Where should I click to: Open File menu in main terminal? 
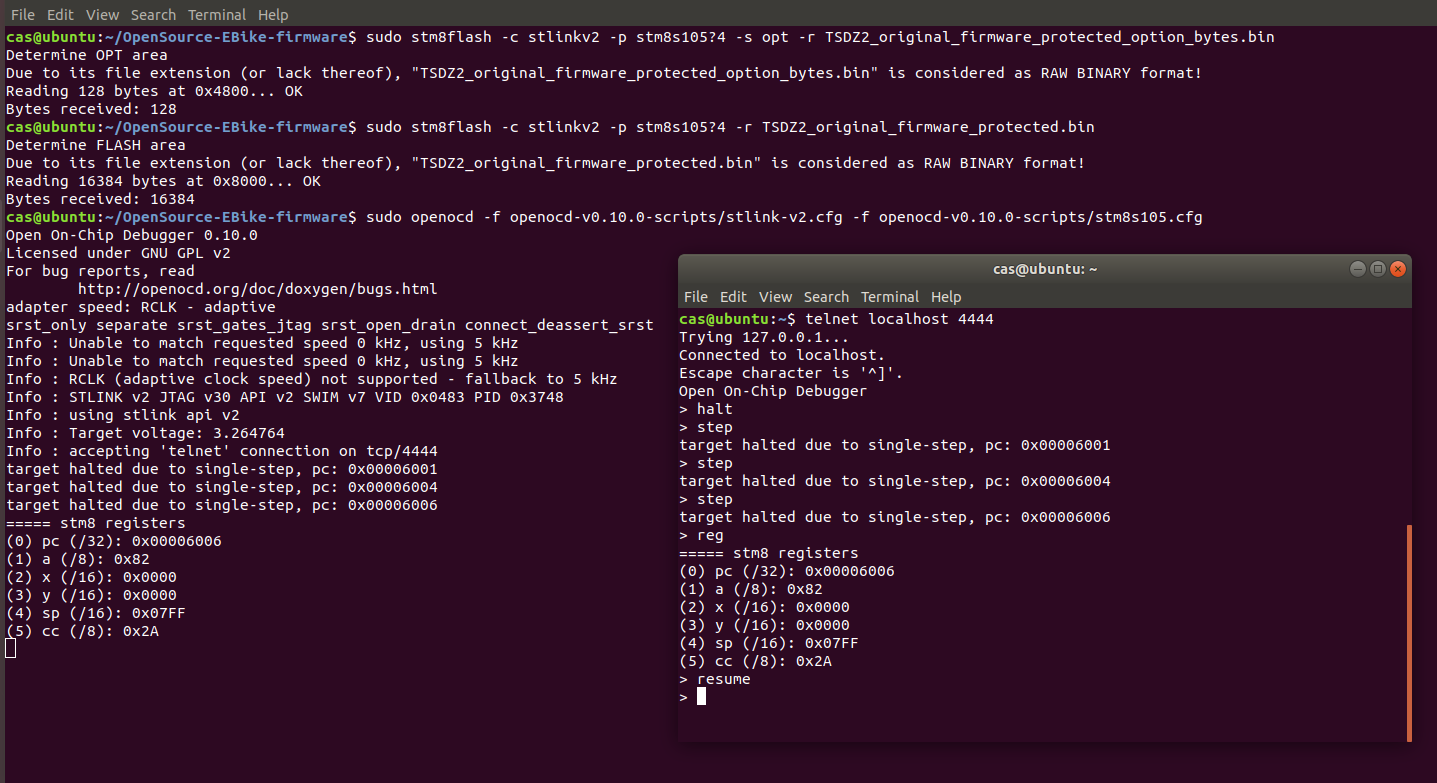click(x=22, y=15)
